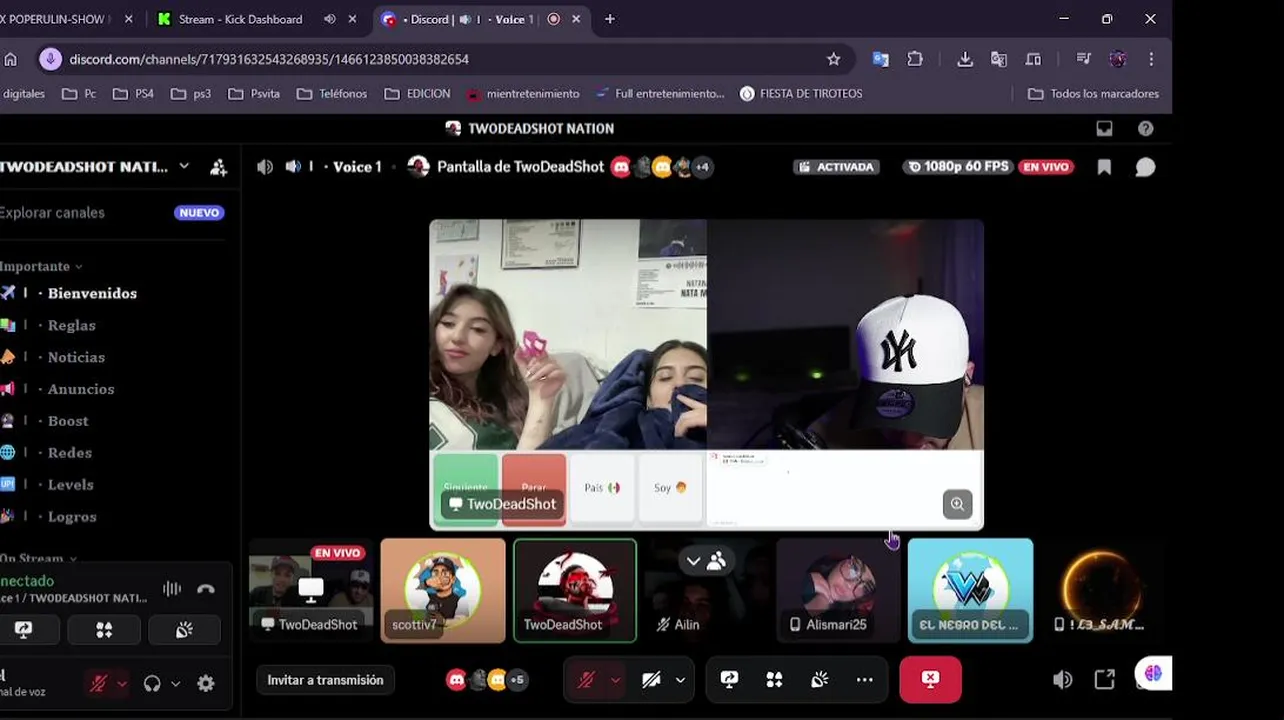Open 1080p 60 FPS stream quality
The width and height of the screenshot is (1284, 720).
click(x=958, y=167)
